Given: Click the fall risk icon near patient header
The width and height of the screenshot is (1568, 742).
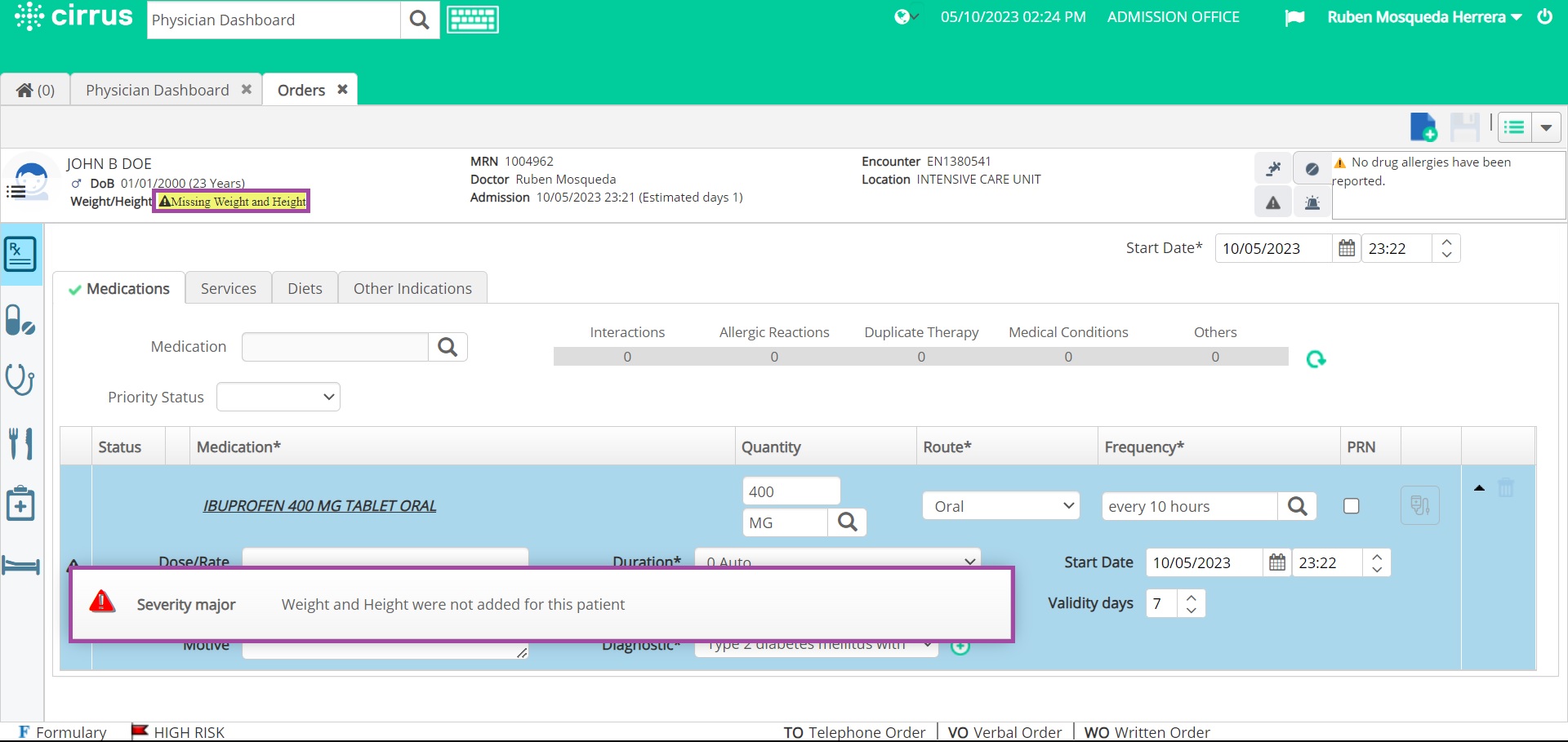Looking at the screenshot, I should (1272, 168).
